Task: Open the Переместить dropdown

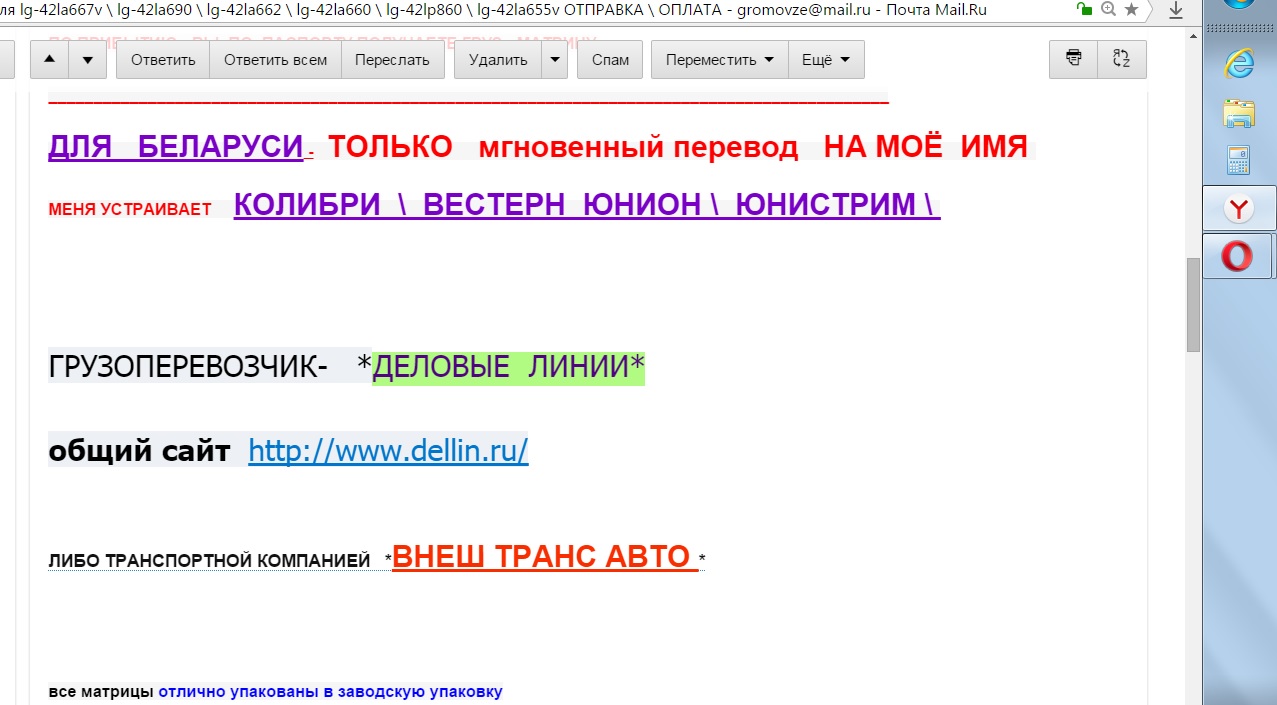Action: click(719, 59)
